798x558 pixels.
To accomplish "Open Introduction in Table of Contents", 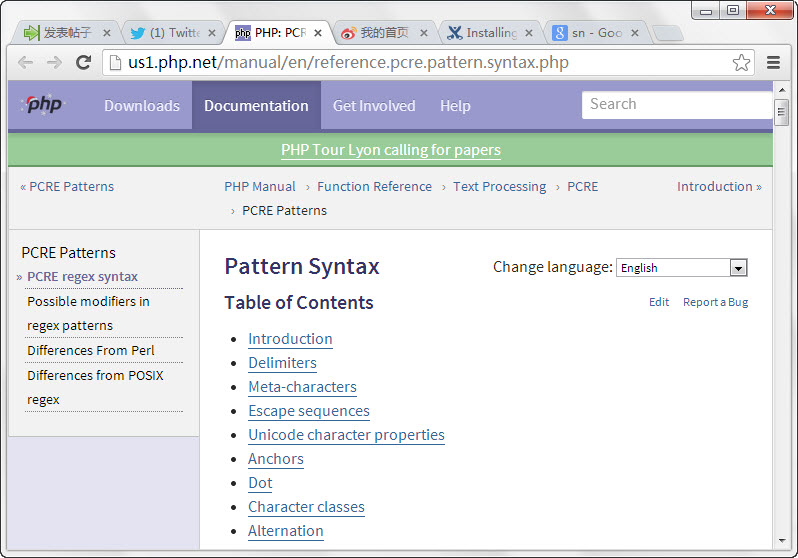I will (x=290, y=339).
